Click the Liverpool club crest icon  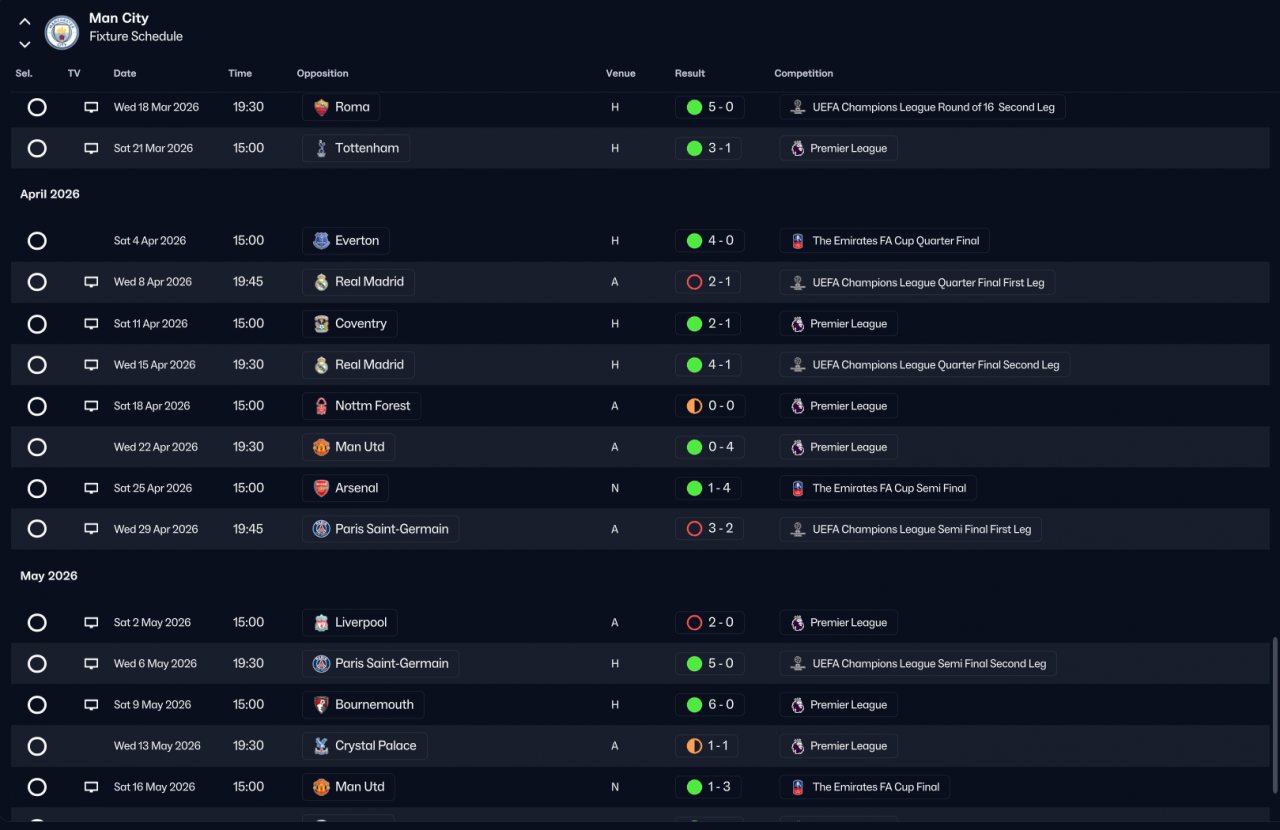coord(321,623)
